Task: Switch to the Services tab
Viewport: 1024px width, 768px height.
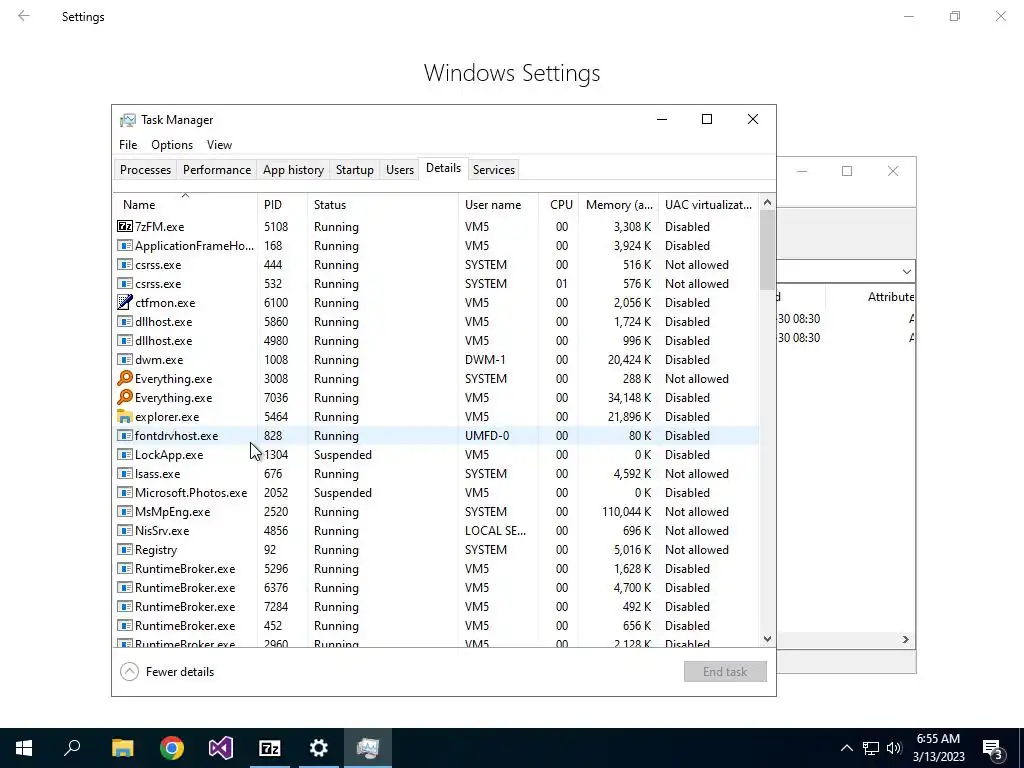Action: coord(494,170)
